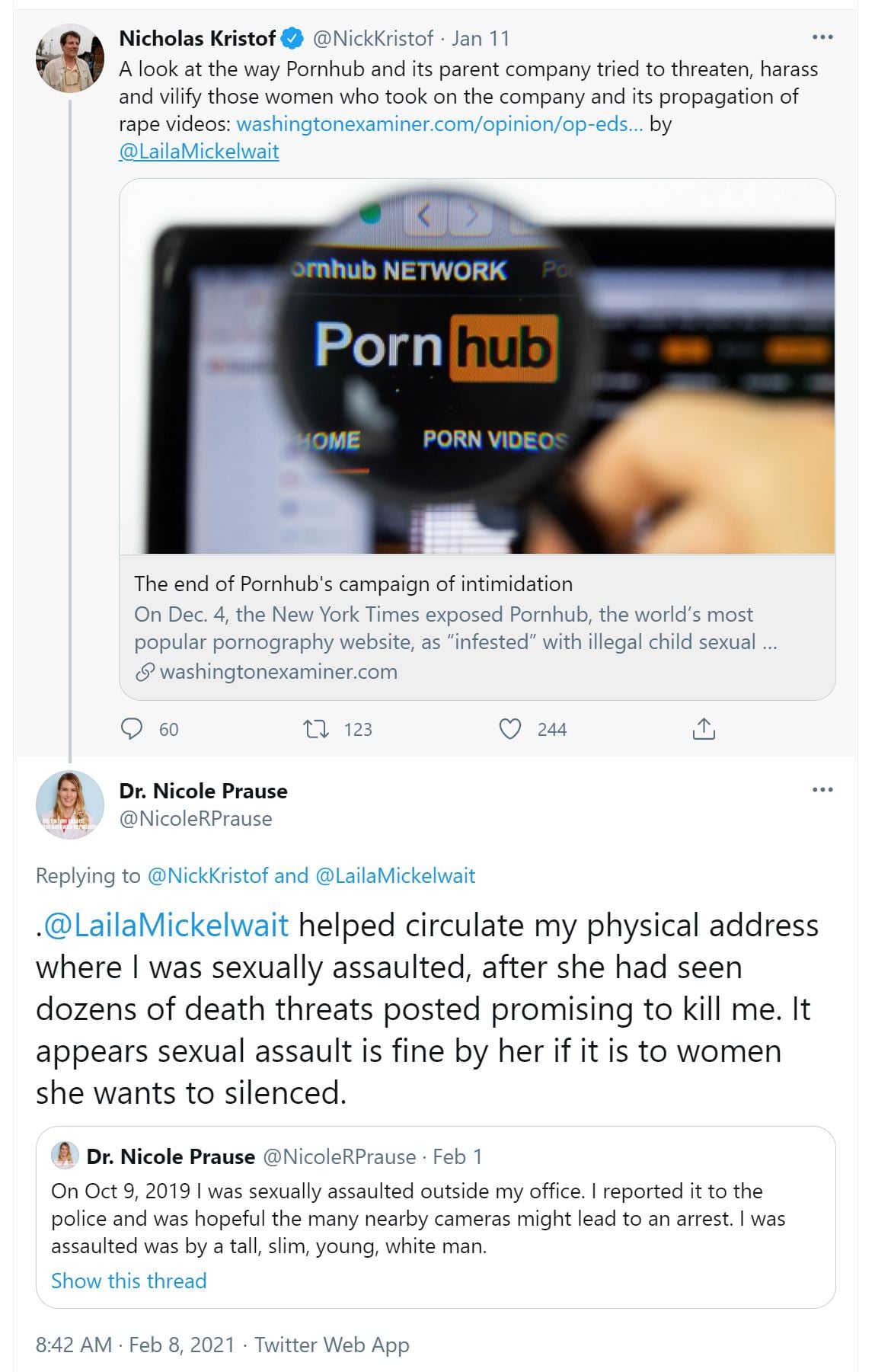875x1372 pixels.
Task: Click the large @LailaMickelwait mention in reply
Action: pyautogui.click(x=166, y=926)
